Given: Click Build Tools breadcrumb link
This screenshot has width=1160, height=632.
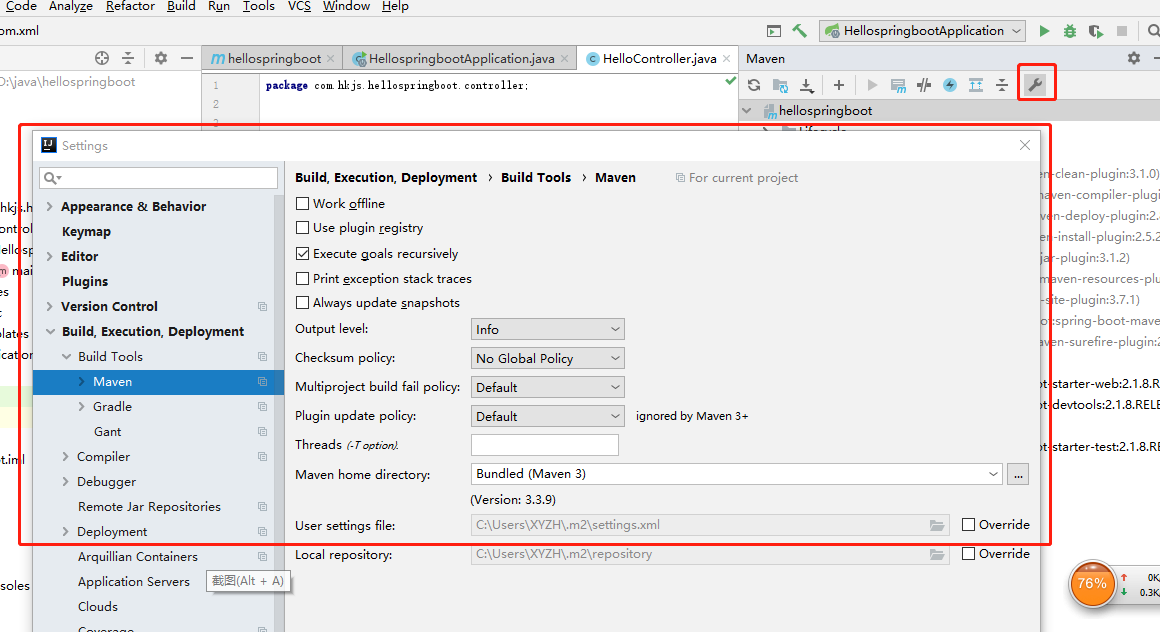Looking at the screenshot, I should 536,178.
